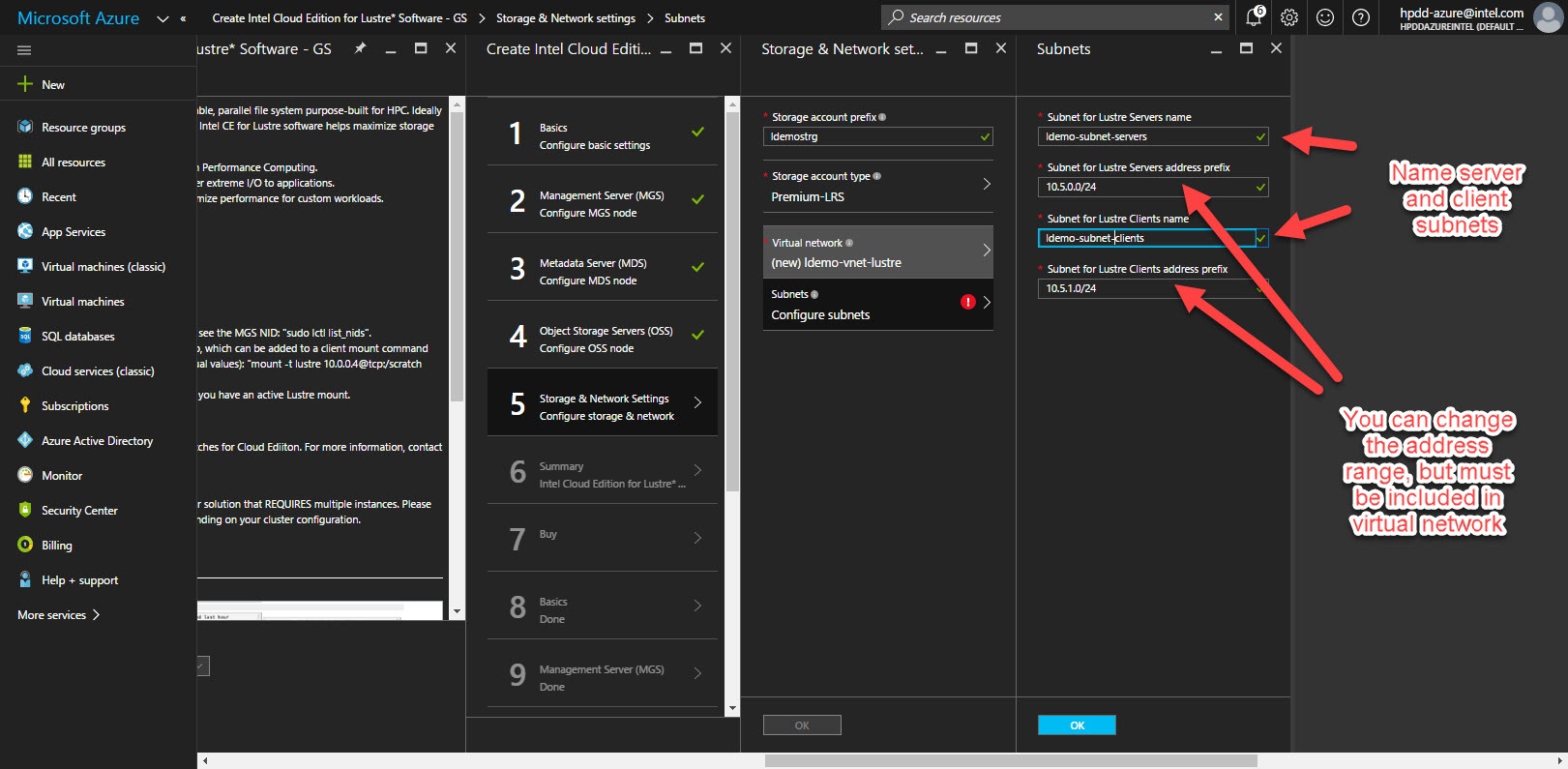This screenshot has width=1568, height=769.
Task: Open notifications bell icon
Action: (x=1255, y=16)
